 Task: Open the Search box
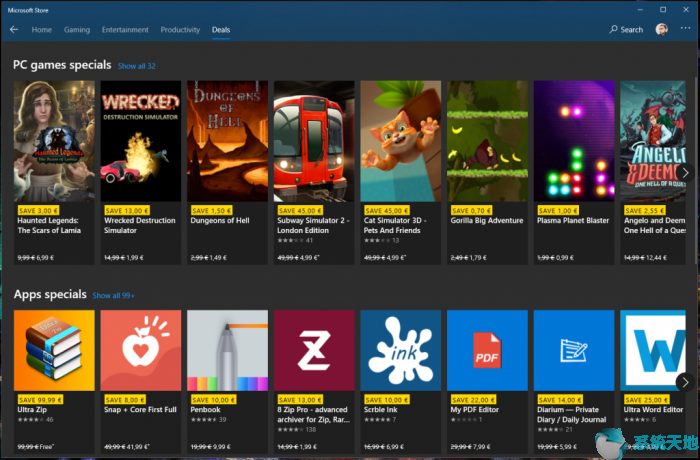626,29
